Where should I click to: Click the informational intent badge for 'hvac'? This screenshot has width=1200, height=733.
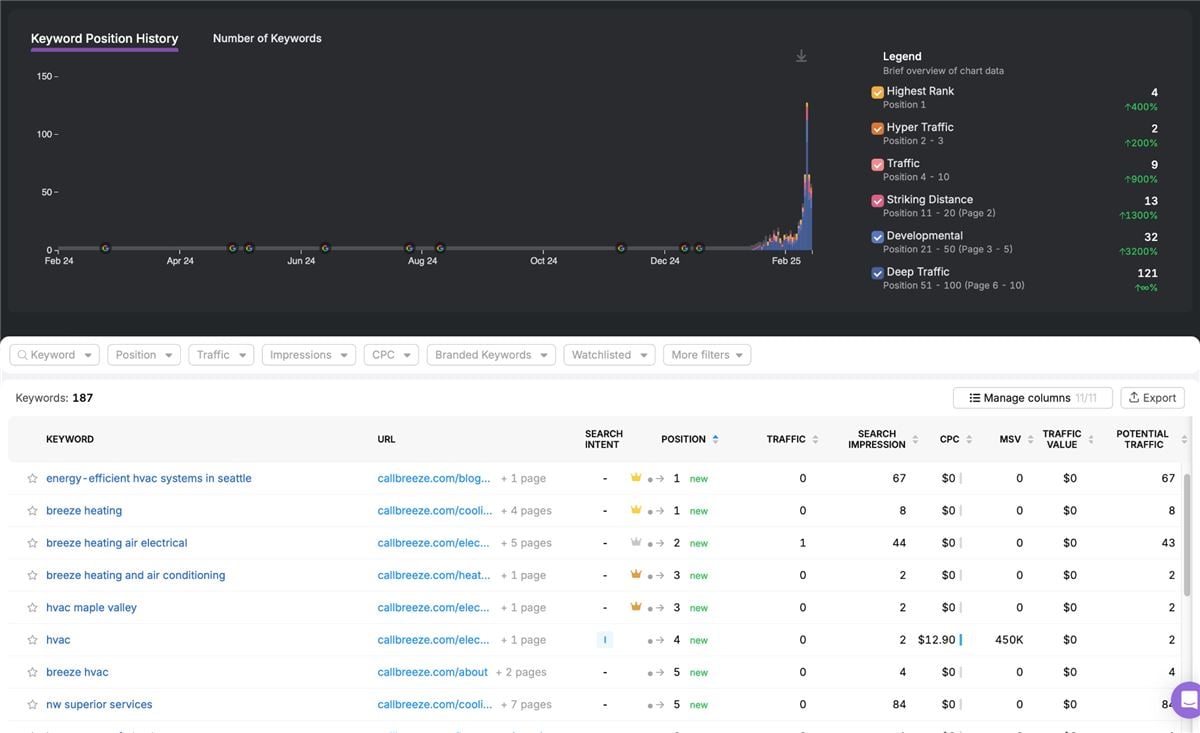pyautogui.click(x=604, y=640)
